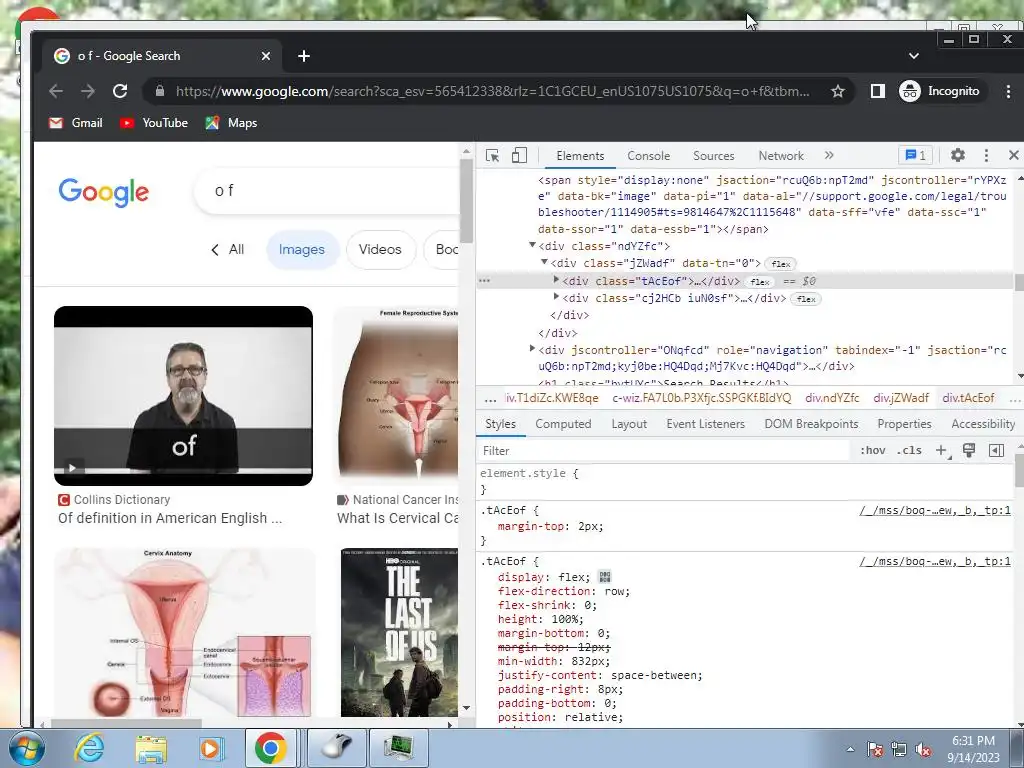Click the browser back arrow
Image resolution: width=1024 pixels, height=768 pixels.
click(56, 91)
